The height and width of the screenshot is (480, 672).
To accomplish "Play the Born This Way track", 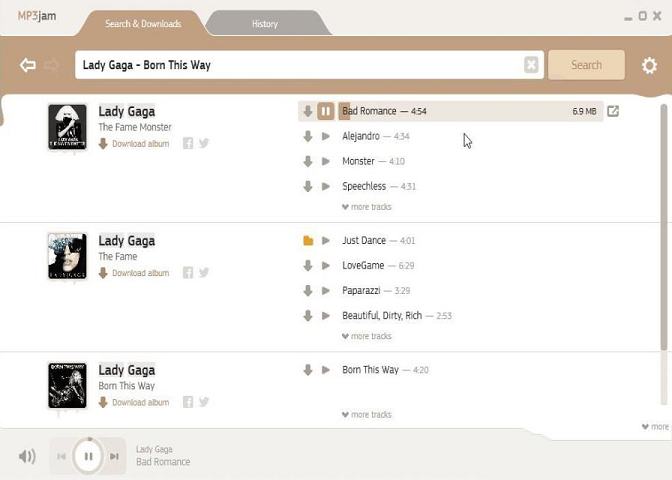I will (326, 370).
